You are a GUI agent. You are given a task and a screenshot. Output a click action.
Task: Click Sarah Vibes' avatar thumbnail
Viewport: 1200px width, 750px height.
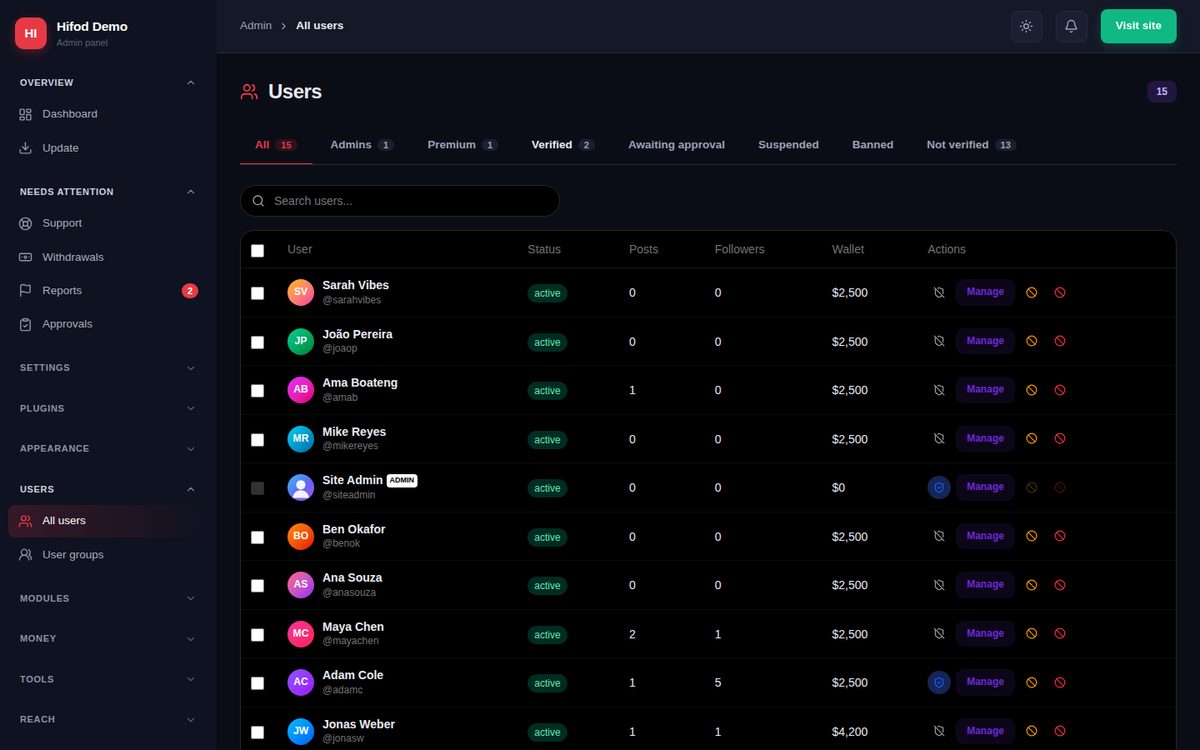[301, 293]
